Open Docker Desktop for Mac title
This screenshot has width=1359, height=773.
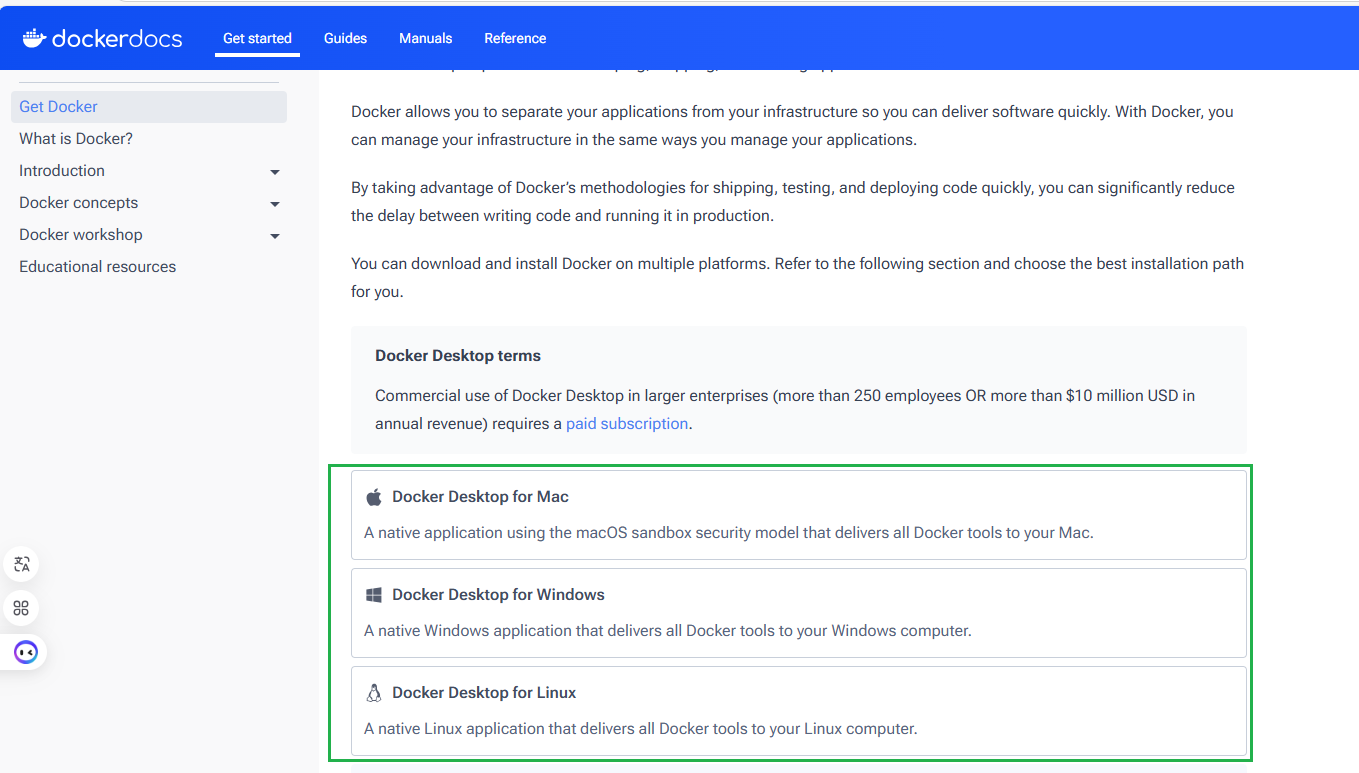[x=480, y=497]
